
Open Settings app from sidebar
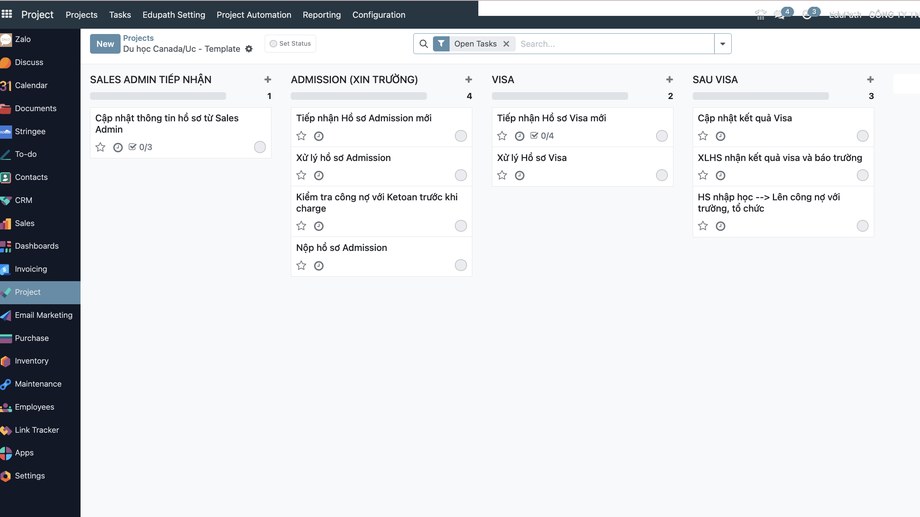tap(40, 476)
